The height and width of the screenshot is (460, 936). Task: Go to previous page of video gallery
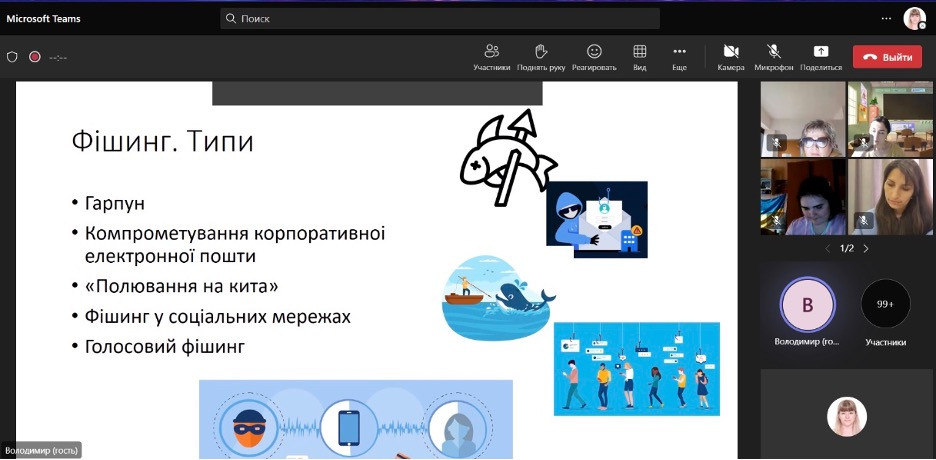827,249
